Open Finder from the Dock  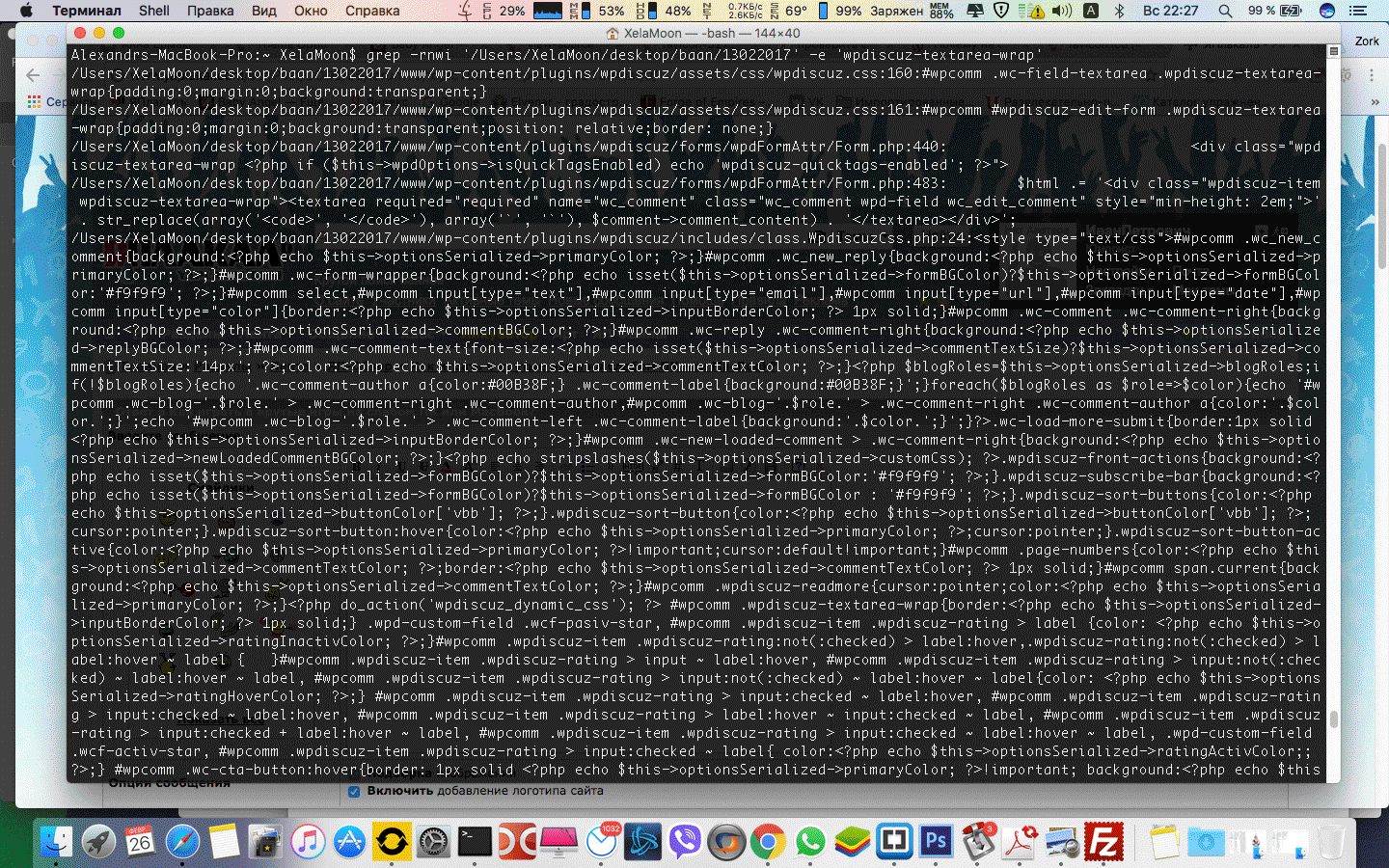56,842
